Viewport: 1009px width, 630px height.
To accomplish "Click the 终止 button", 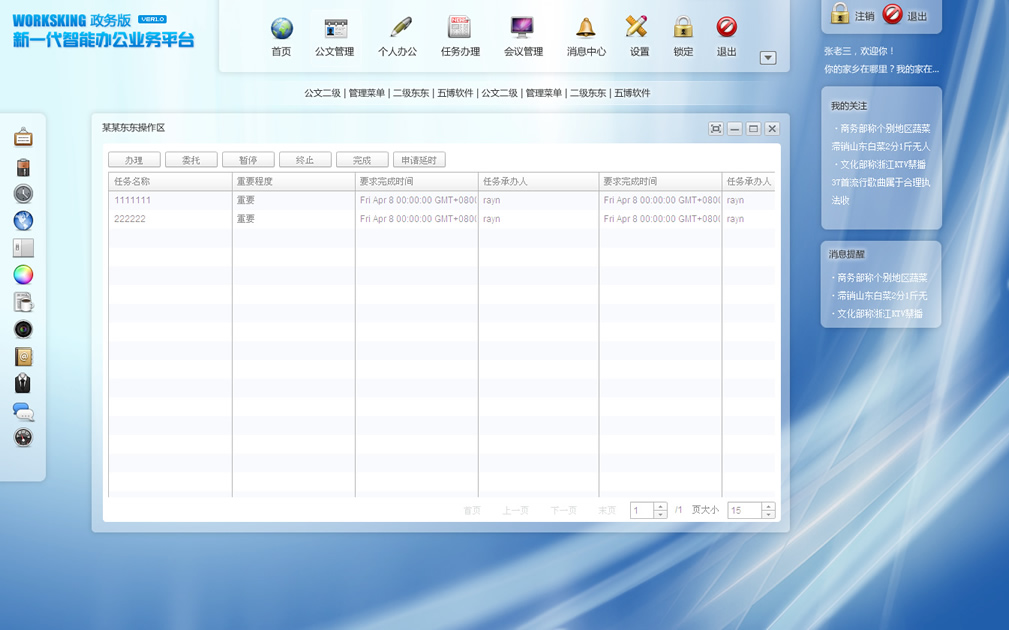I will (x=305, y=160).
